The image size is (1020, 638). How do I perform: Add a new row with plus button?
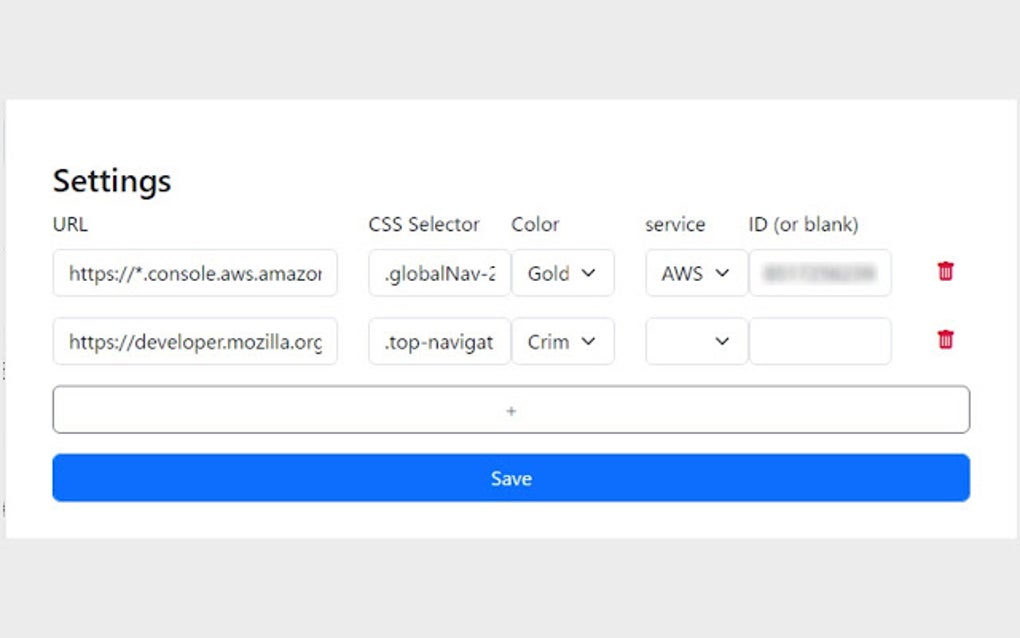[510, 410]
